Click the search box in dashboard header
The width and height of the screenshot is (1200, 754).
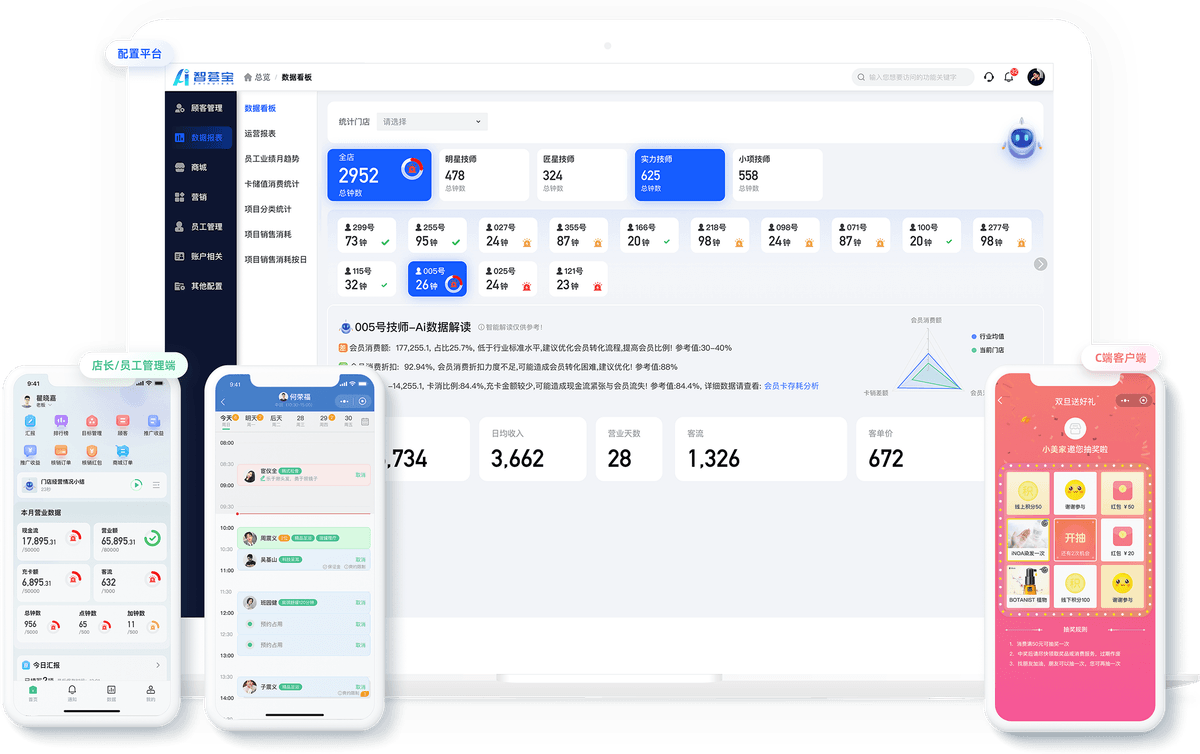tap(913, 77)
